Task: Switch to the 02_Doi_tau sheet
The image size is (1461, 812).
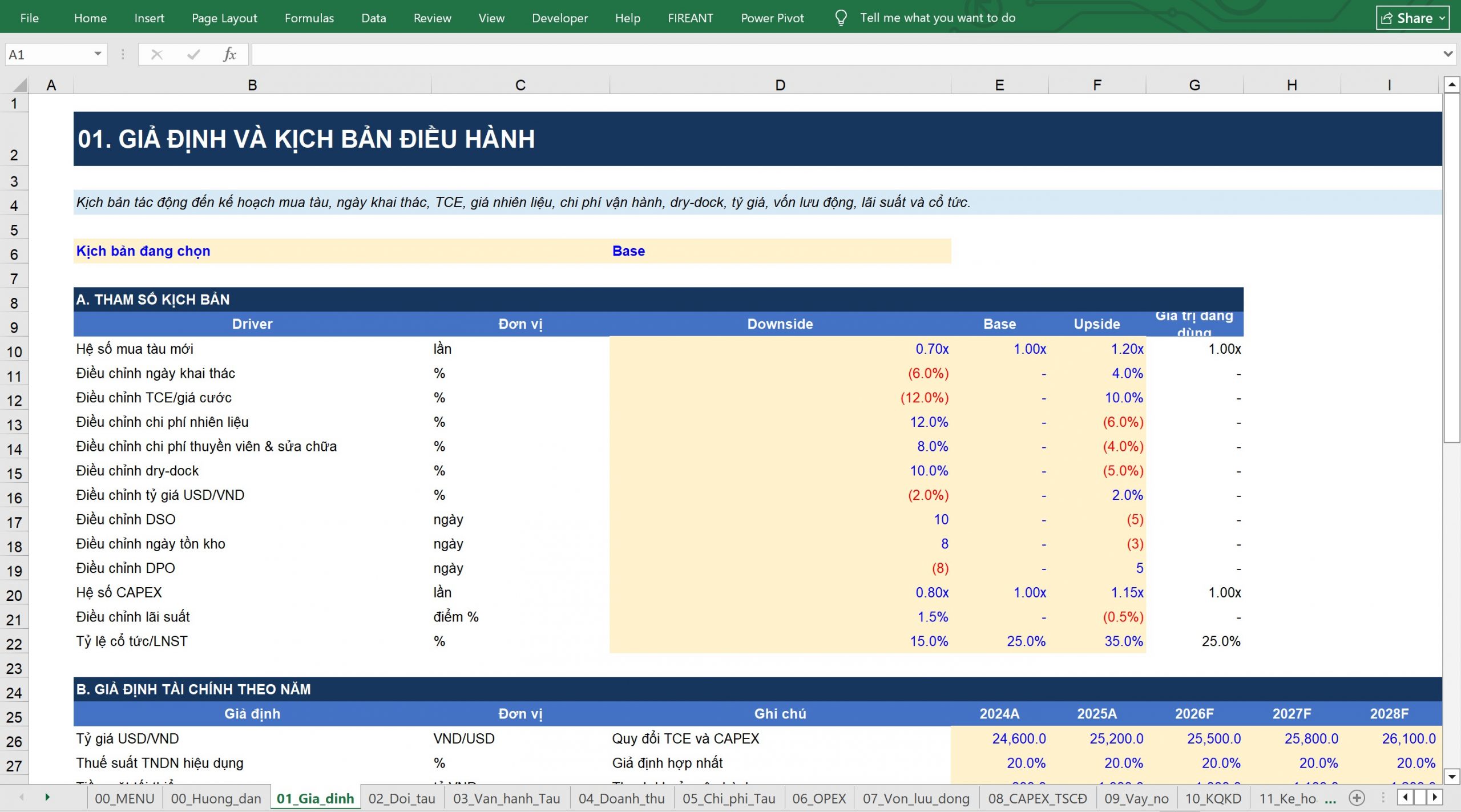Action: coord(402,798)
